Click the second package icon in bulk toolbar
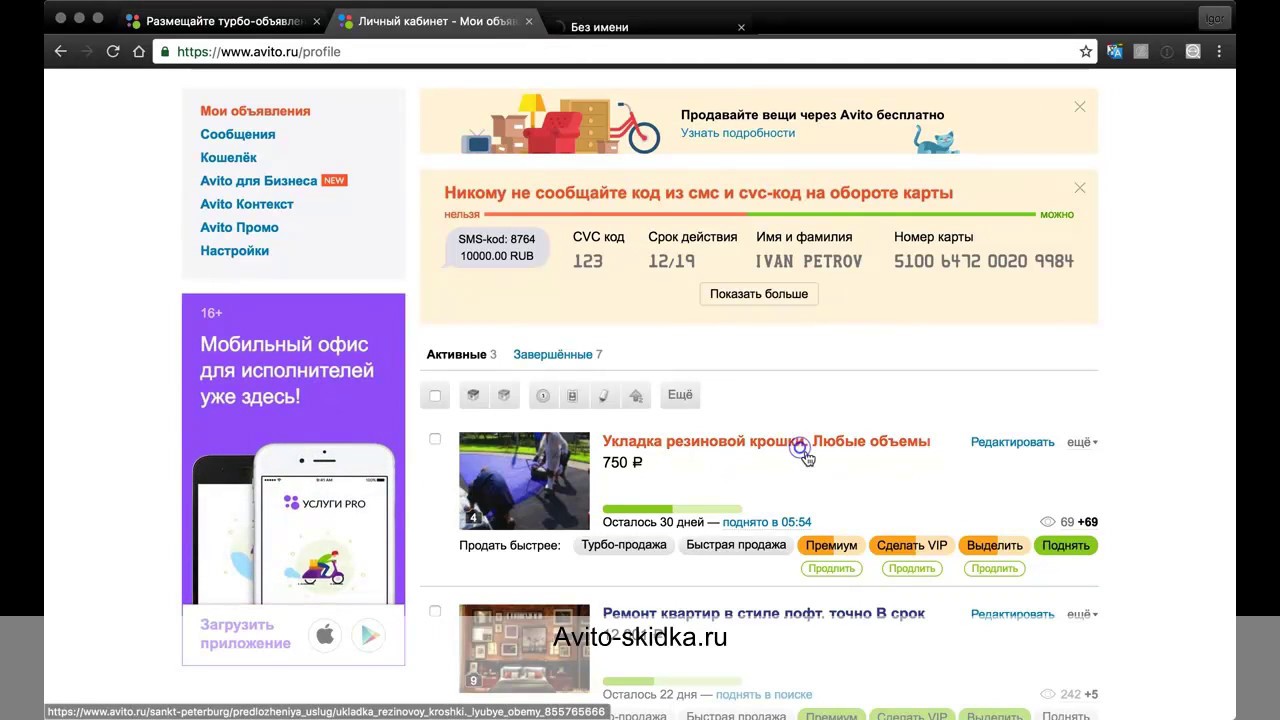This screenshot has height=720, width=1280. (x=504, y=395)
